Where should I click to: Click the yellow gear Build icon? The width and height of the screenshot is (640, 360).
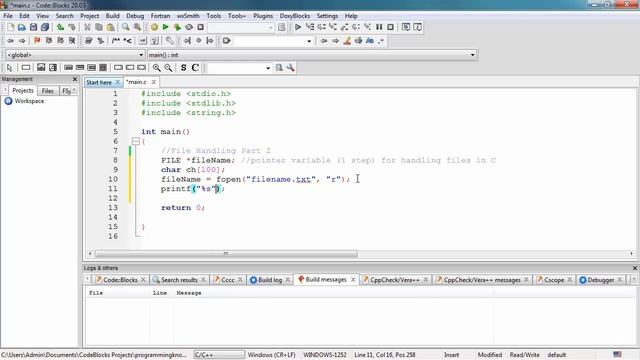[154, 27]
